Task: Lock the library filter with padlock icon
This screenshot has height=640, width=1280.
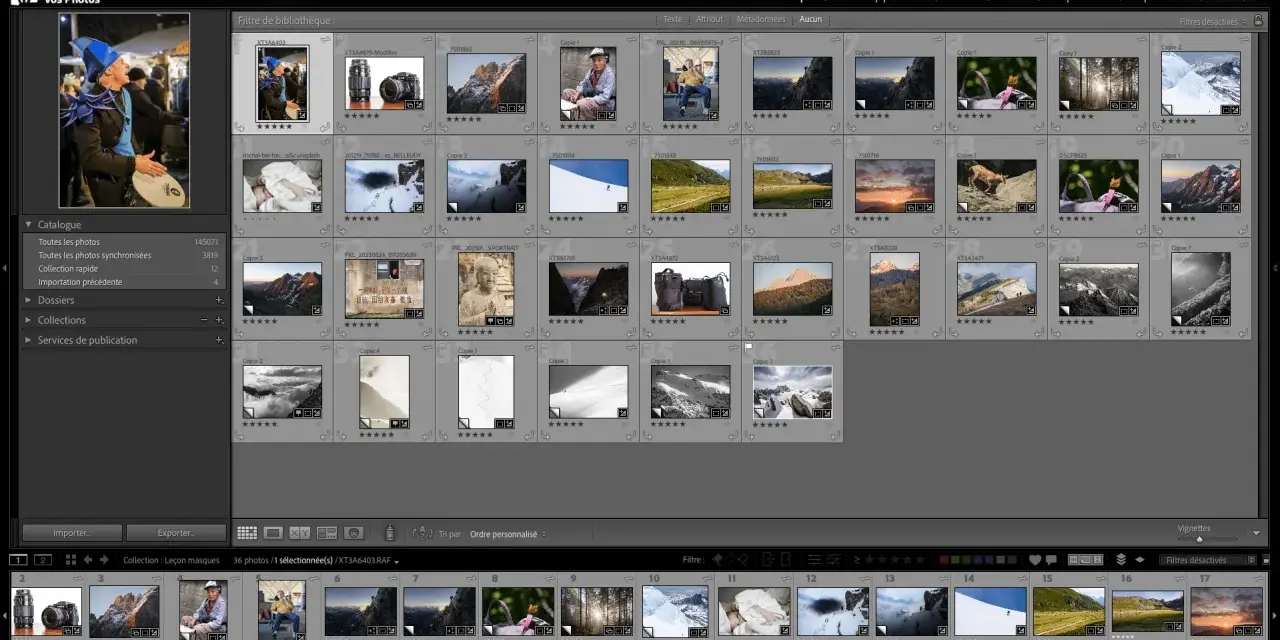Action: (1258, 21)
